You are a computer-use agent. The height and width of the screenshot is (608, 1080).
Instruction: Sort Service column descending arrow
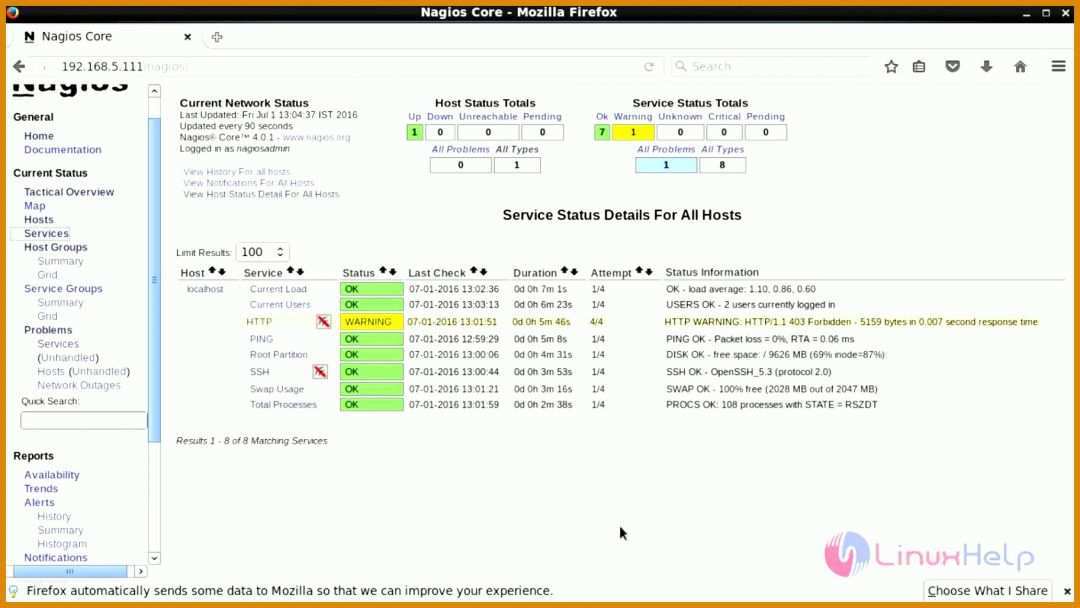click(x=300, y=272)
